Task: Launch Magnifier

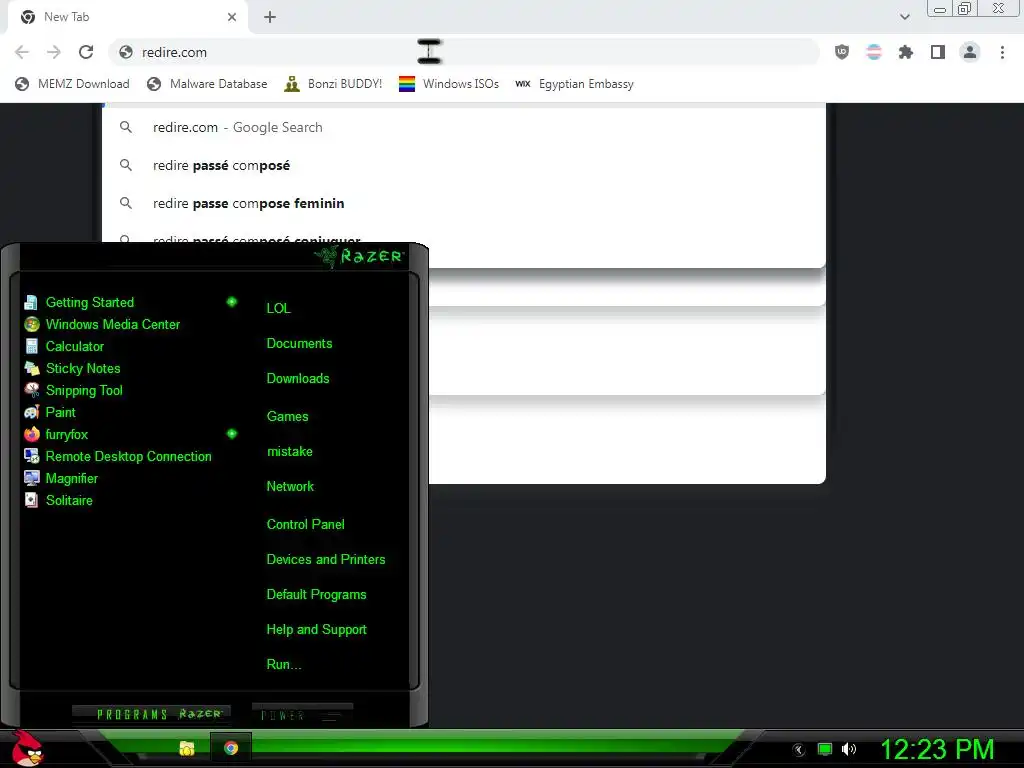Action: point(71,479)
